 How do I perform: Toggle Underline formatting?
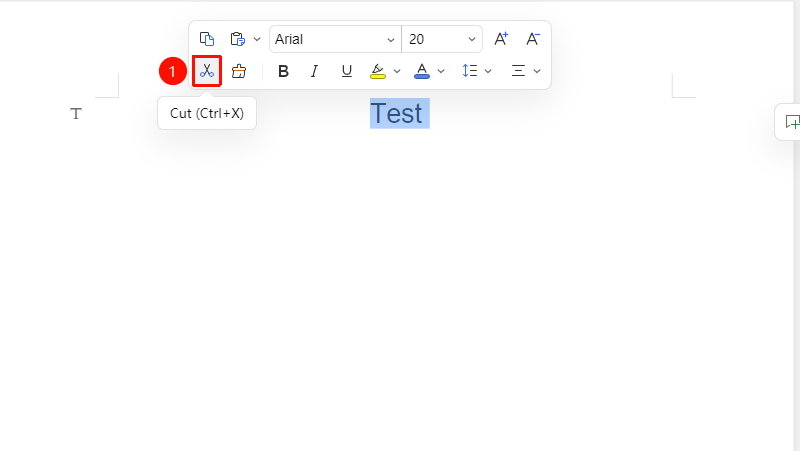[x=346, y=71]
